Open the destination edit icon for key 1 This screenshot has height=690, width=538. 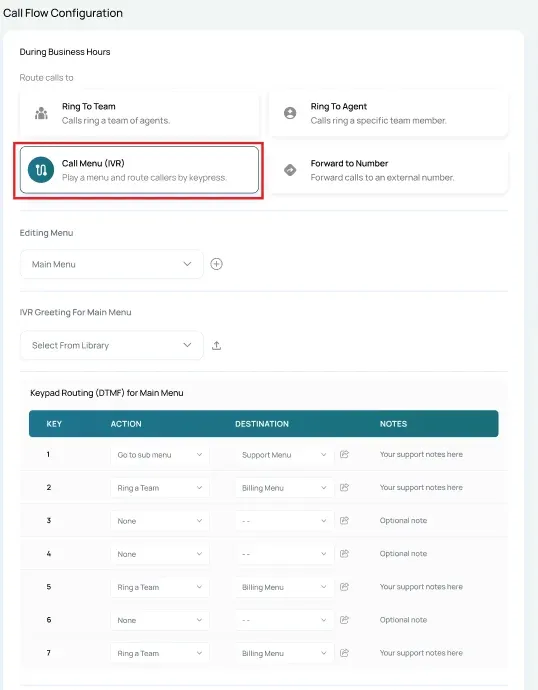[x=344, y=455]
